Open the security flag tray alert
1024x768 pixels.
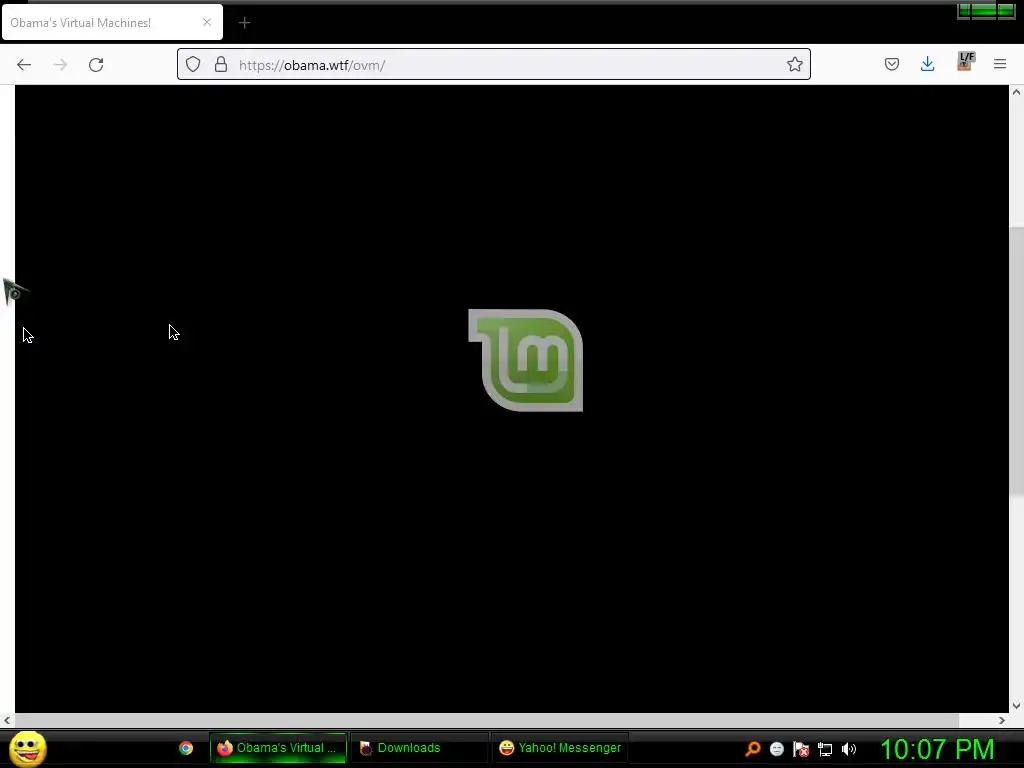click(x=801, y=749)
